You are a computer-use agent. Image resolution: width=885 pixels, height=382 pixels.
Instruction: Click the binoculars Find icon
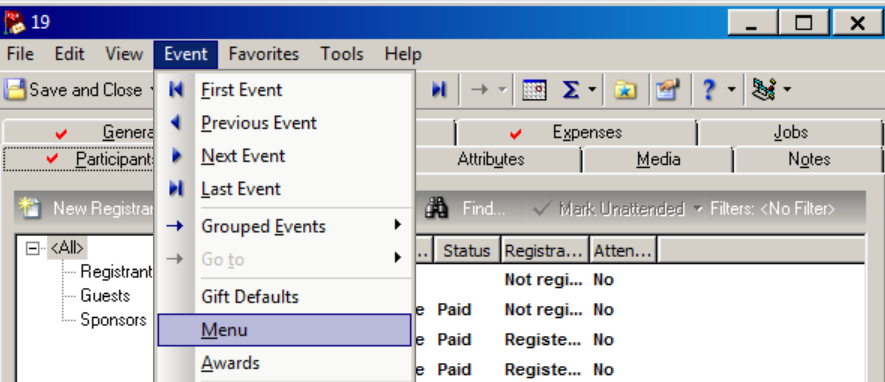pyautogui.click(x=436, y=208)
